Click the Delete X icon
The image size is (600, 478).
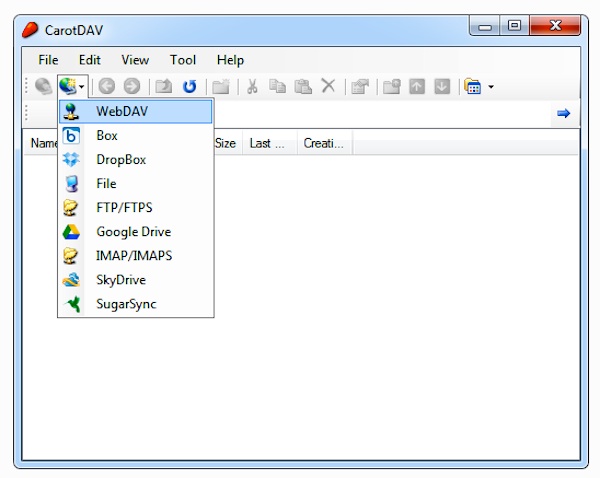328,86
